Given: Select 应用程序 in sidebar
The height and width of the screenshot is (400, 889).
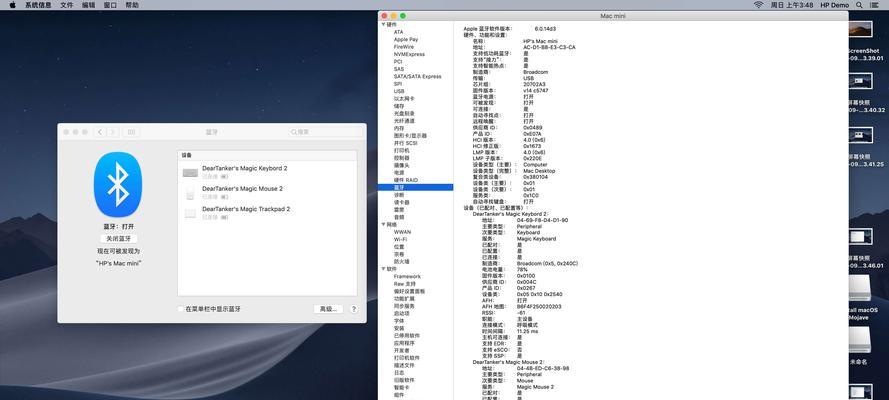Looking at the screenshot, I should coord(404,343).
